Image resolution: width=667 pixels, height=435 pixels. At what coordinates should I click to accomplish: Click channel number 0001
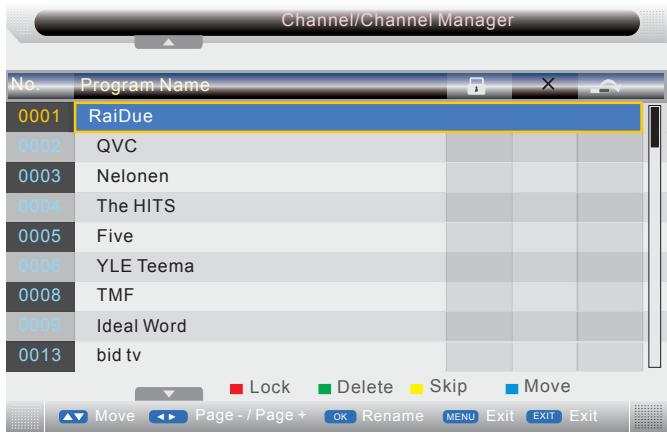click(40, 116)
